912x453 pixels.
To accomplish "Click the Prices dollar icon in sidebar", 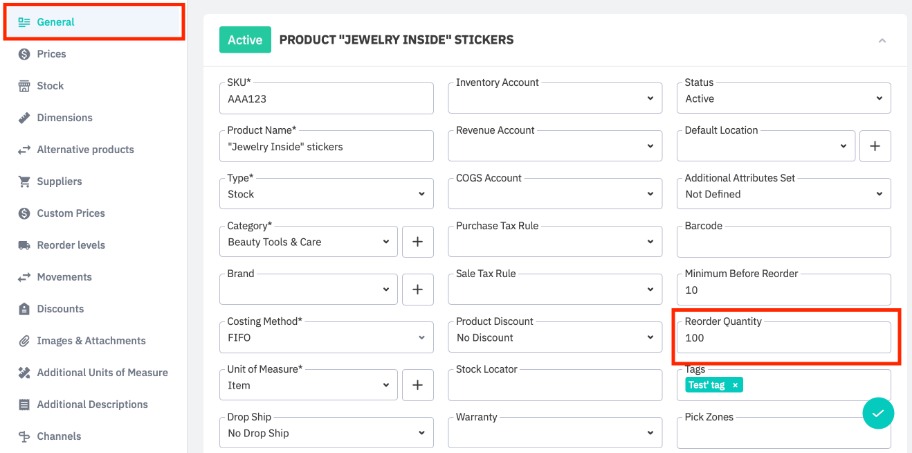I will point(24,54).
